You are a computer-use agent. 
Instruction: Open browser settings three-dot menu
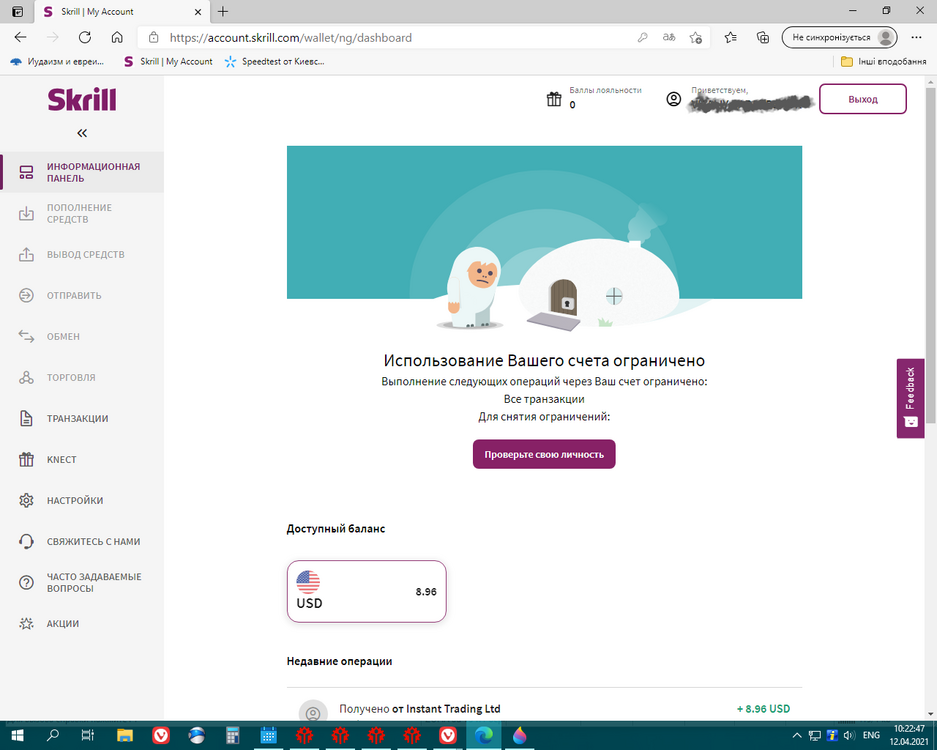pyautogui.click(x=916, y=37)
